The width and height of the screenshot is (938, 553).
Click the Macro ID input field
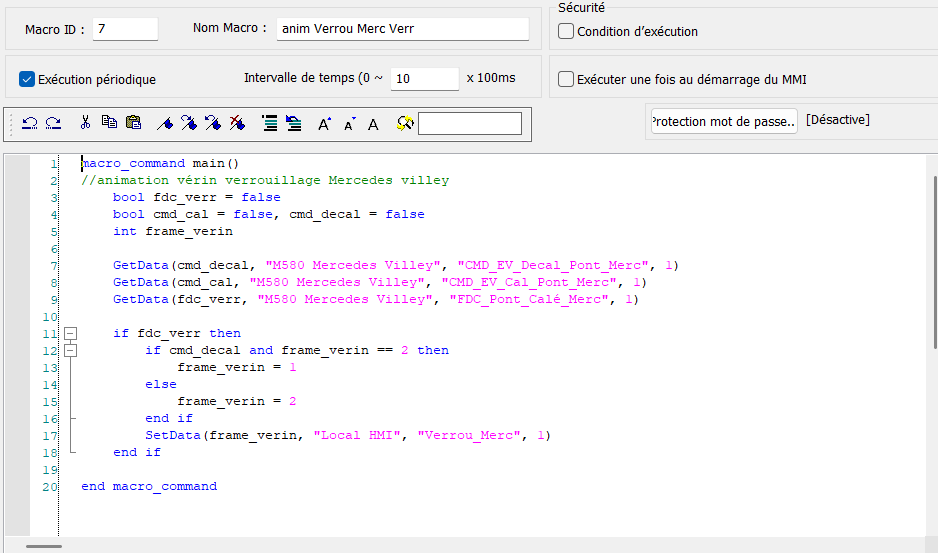[125, 29]
